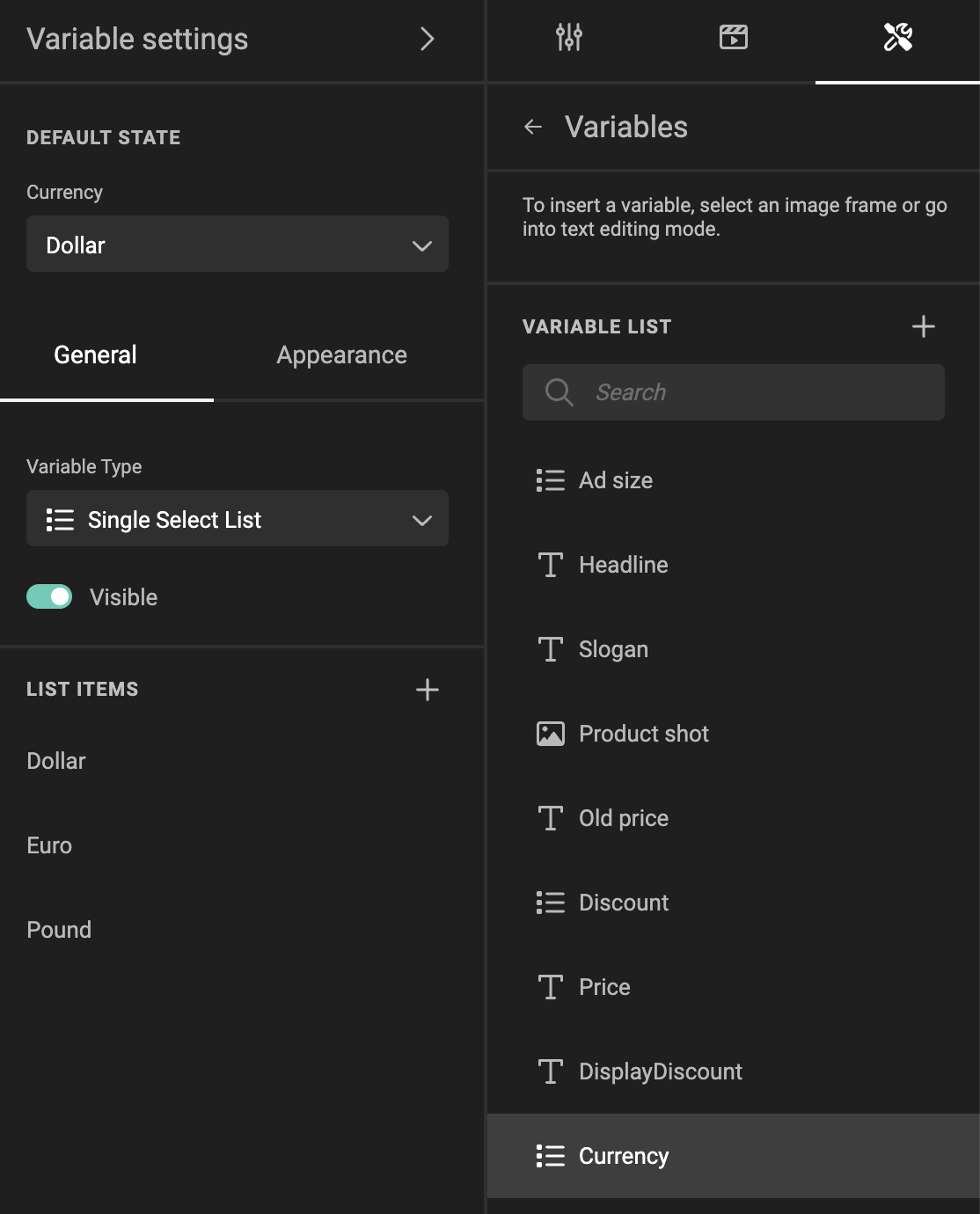Select the Euro list item
Screen dimensions: 980x1214
point(49,845)
